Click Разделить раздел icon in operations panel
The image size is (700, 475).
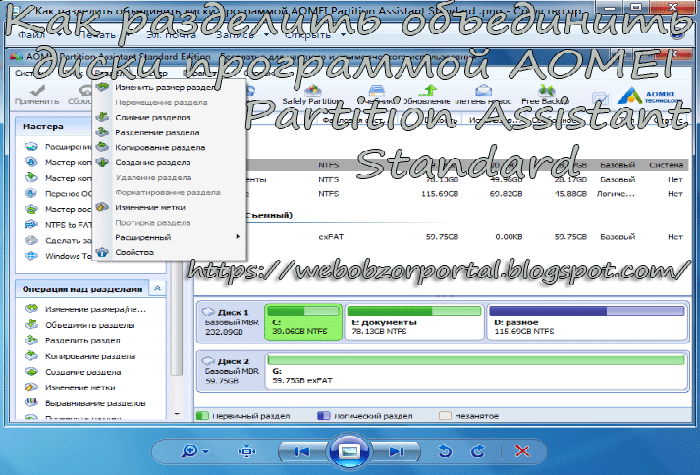(31, 340)
